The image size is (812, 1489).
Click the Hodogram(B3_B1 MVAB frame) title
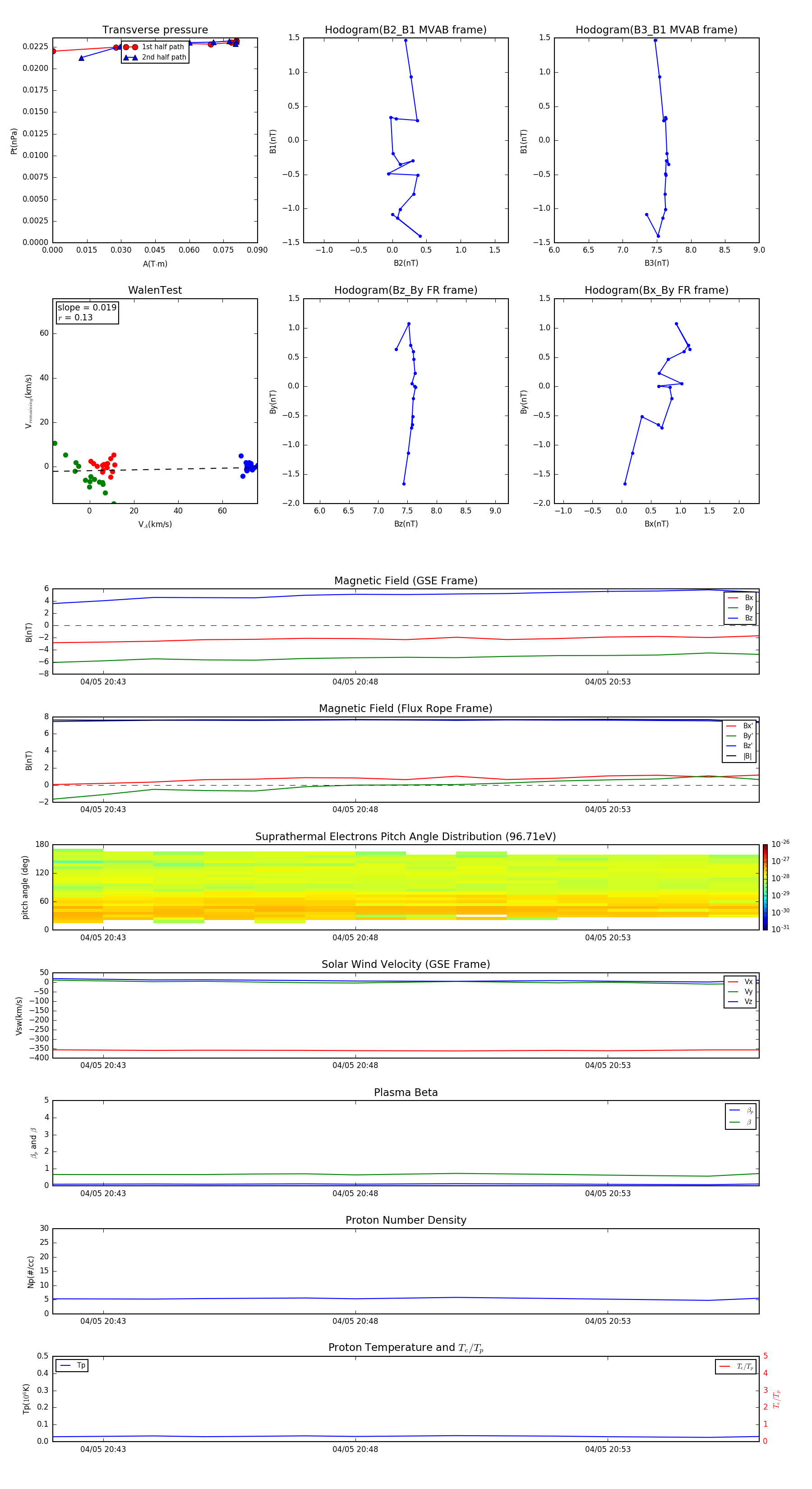(x=656, y=30)
